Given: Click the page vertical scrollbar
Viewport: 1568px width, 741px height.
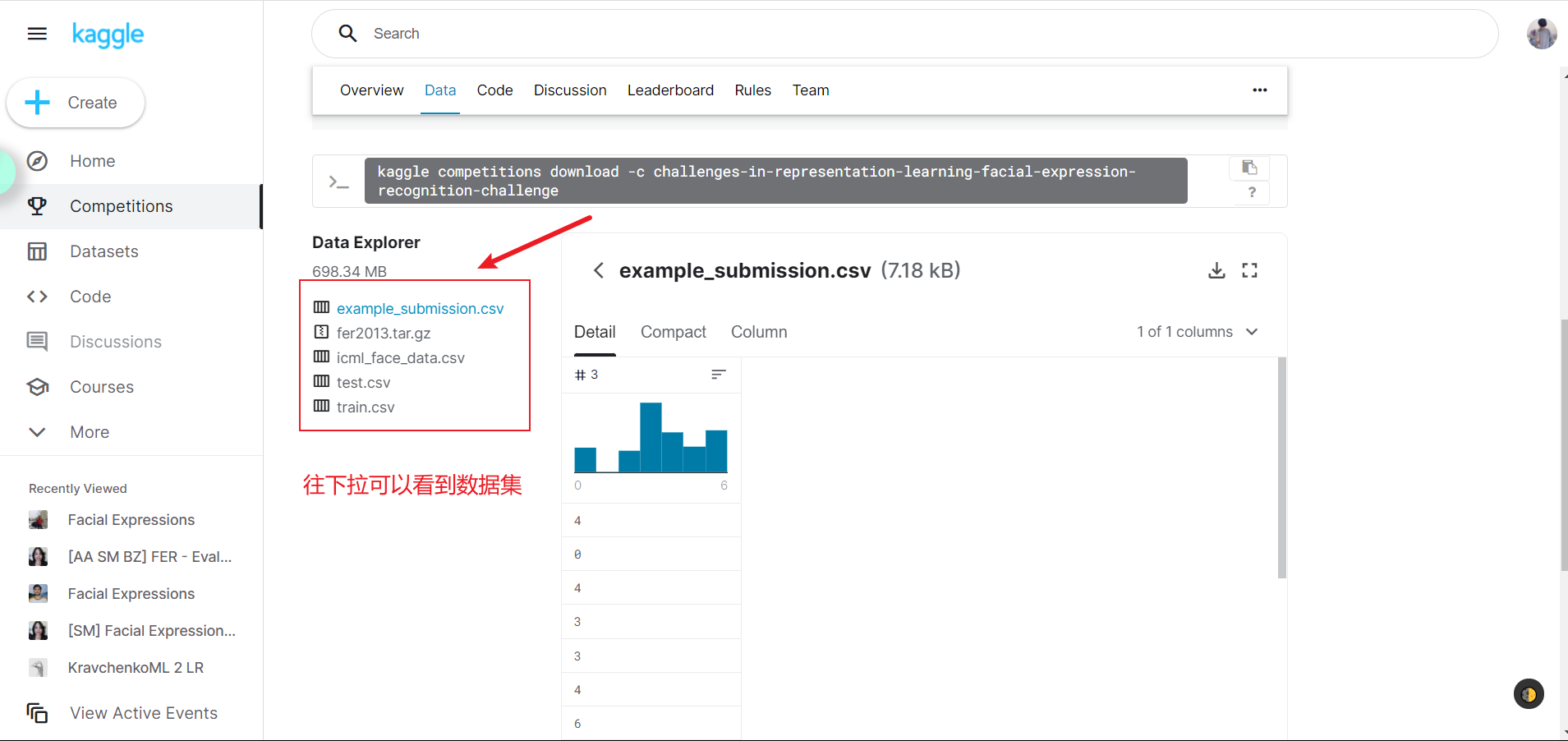Looking at the screenshot, I should coord(1564,444).
